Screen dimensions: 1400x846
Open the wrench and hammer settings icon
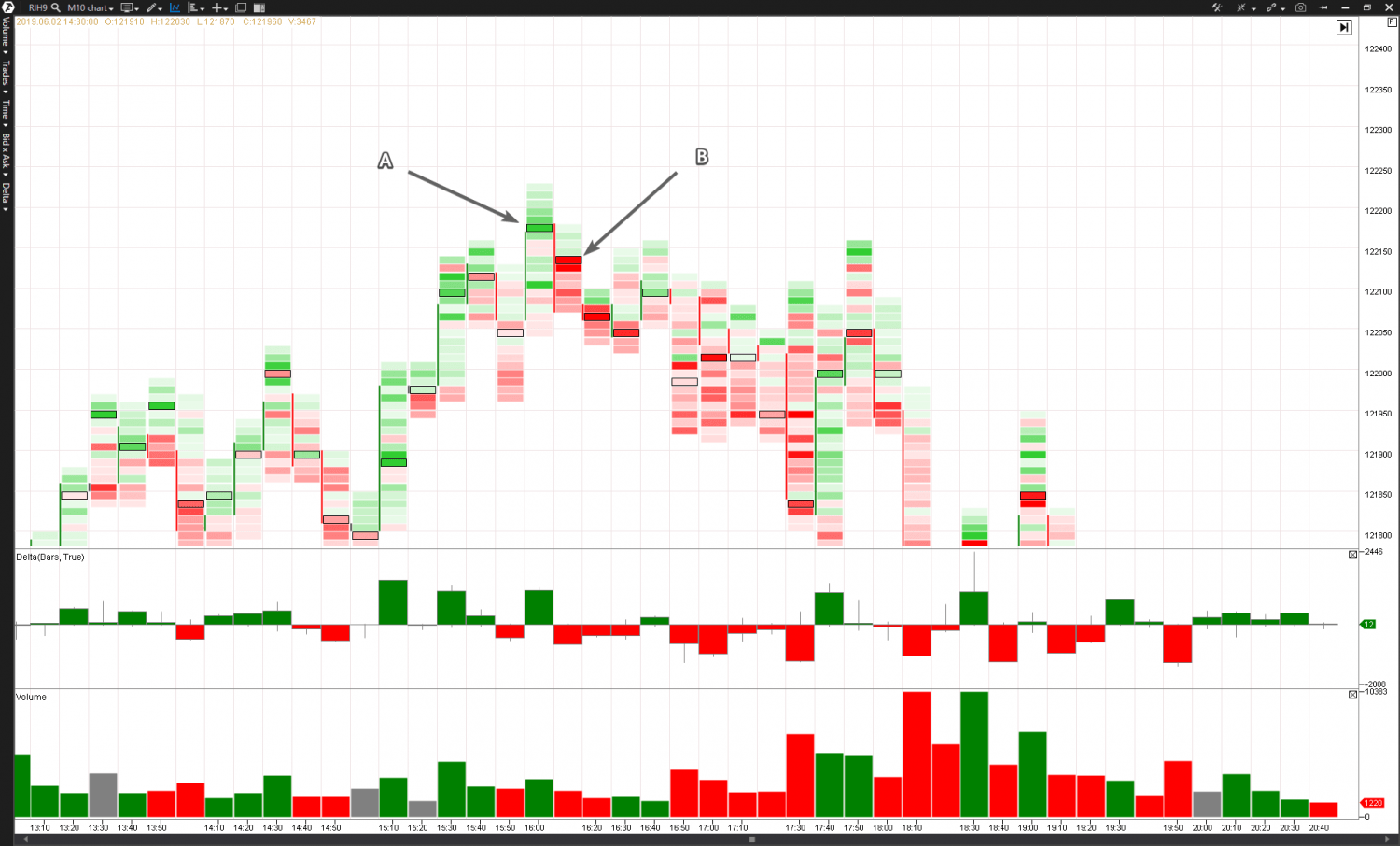click(x=1217, y=7)
